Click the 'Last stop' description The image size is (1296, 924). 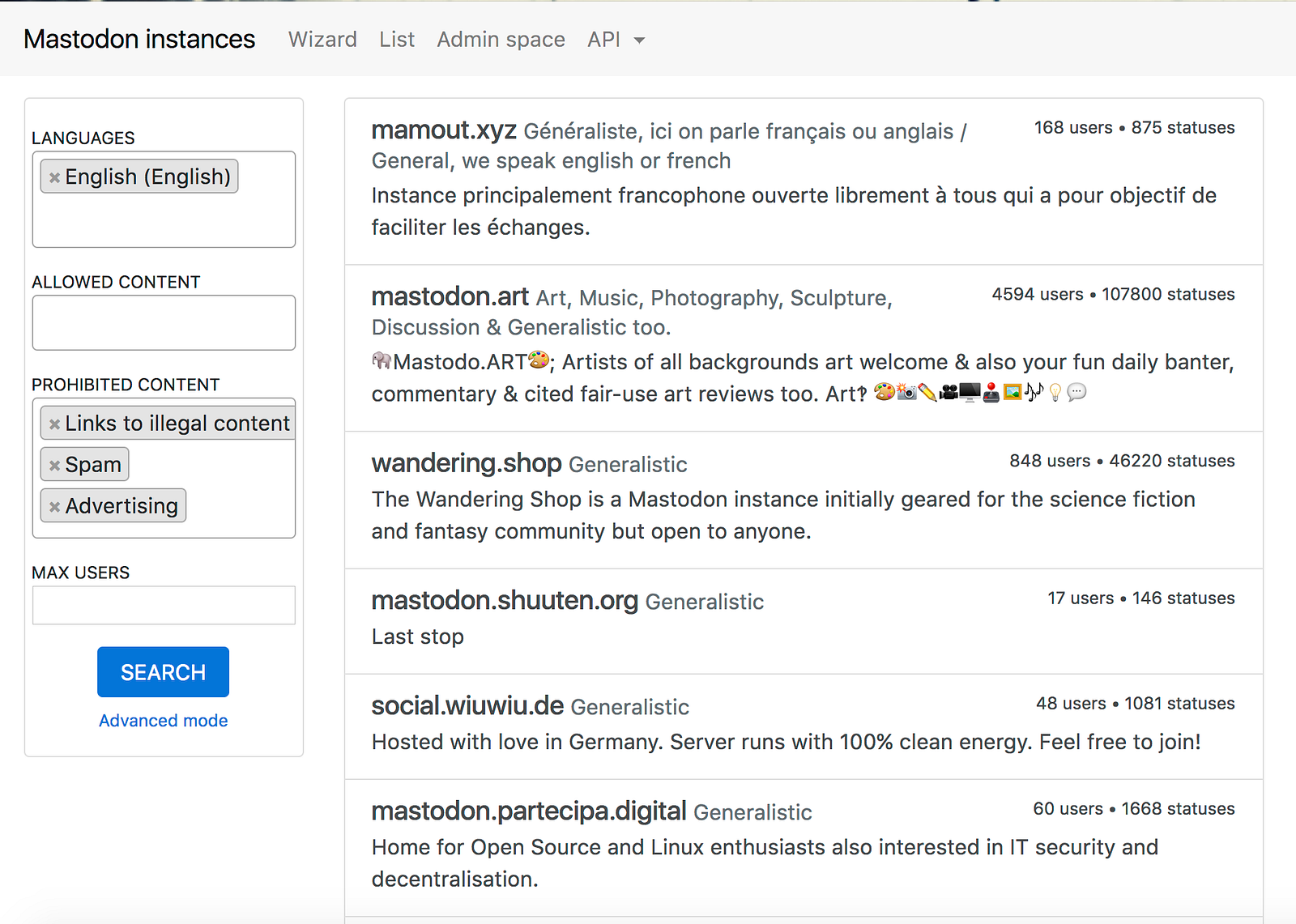pos(418,637)
